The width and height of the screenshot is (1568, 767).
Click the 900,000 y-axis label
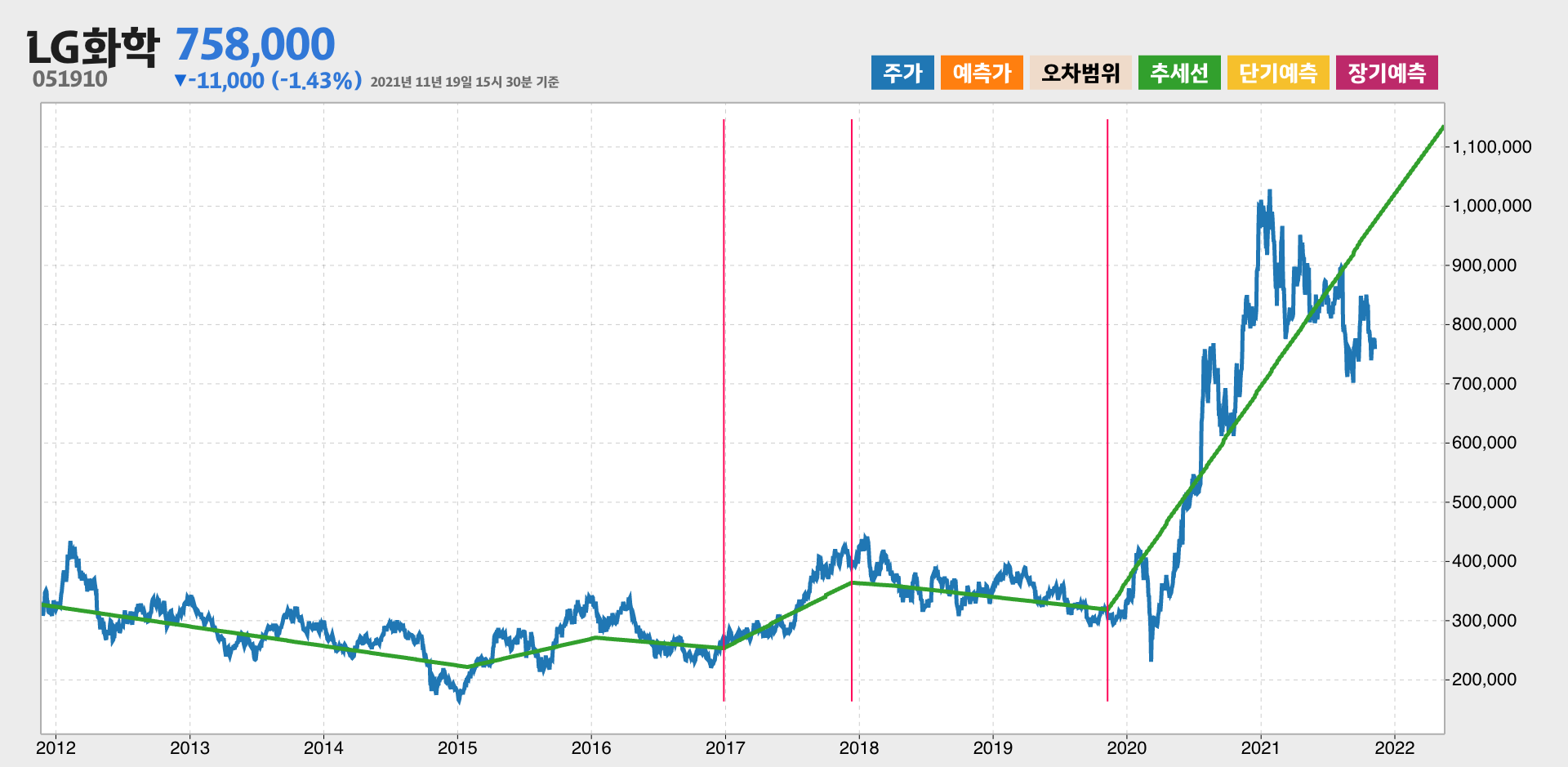1485,265
